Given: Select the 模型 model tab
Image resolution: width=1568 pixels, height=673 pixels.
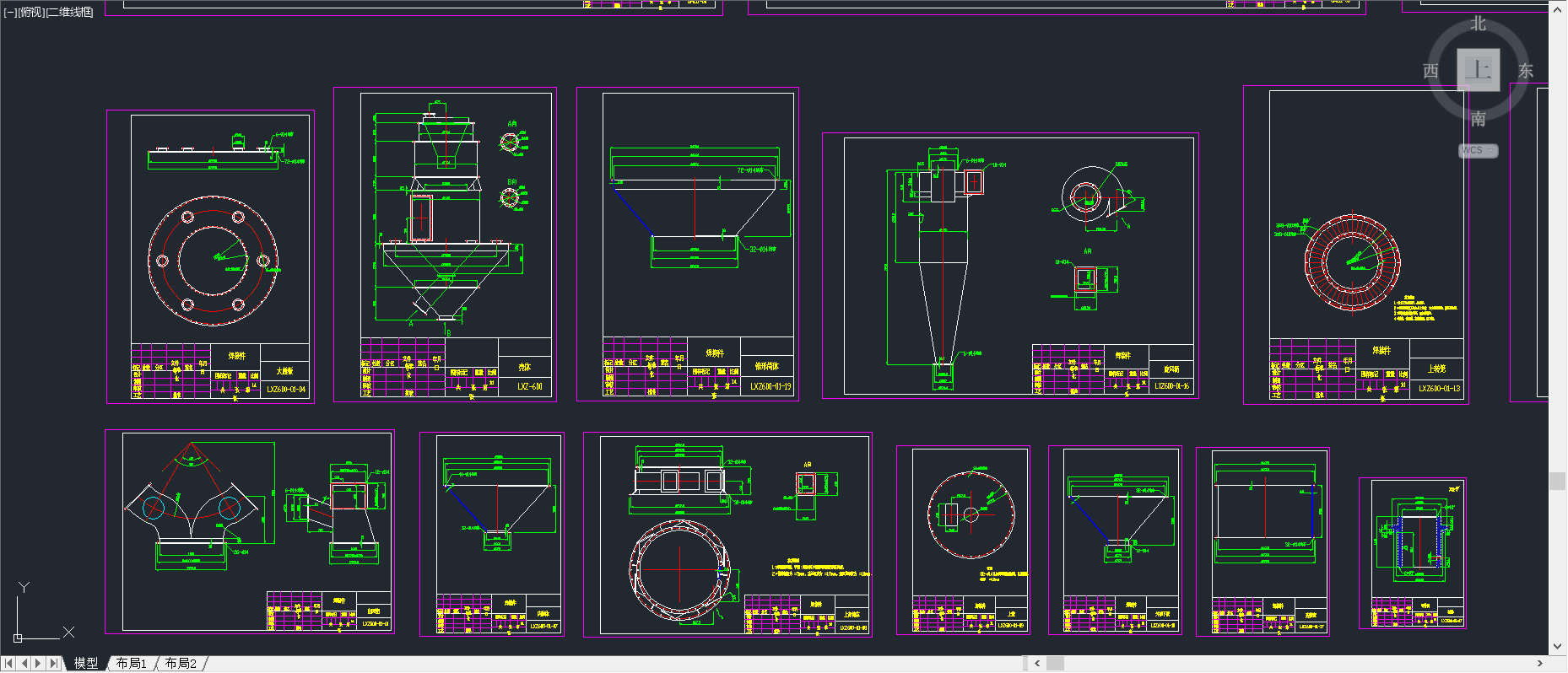Looking at the screenshot, I should point(85,664).
